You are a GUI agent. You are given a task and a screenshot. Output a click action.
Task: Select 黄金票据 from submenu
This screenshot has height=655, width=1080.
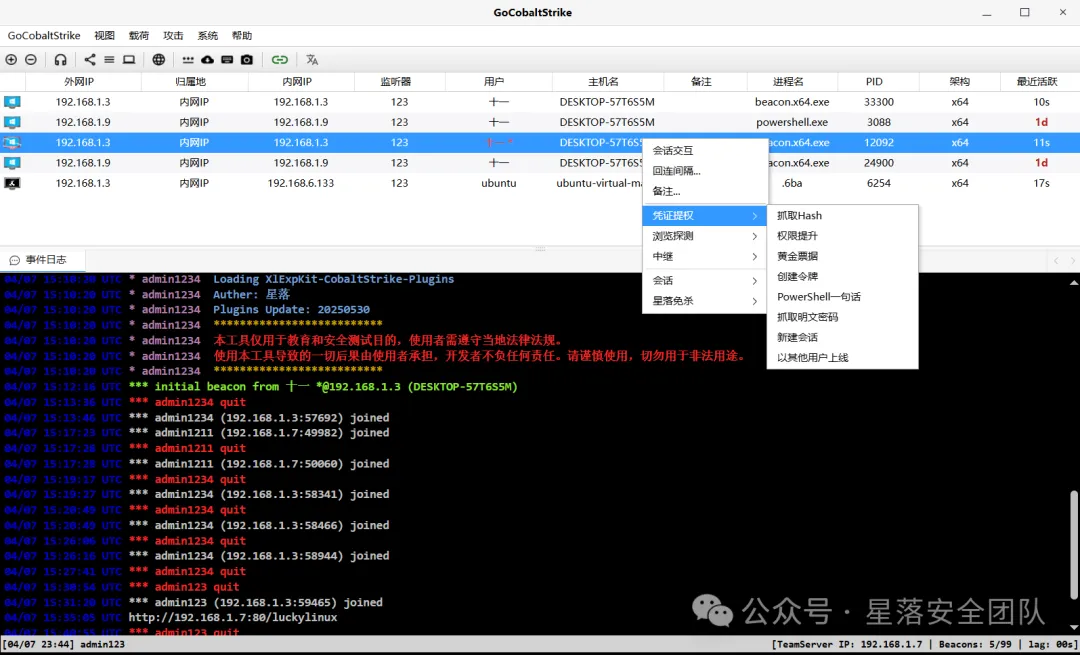(x=842, y=256)
